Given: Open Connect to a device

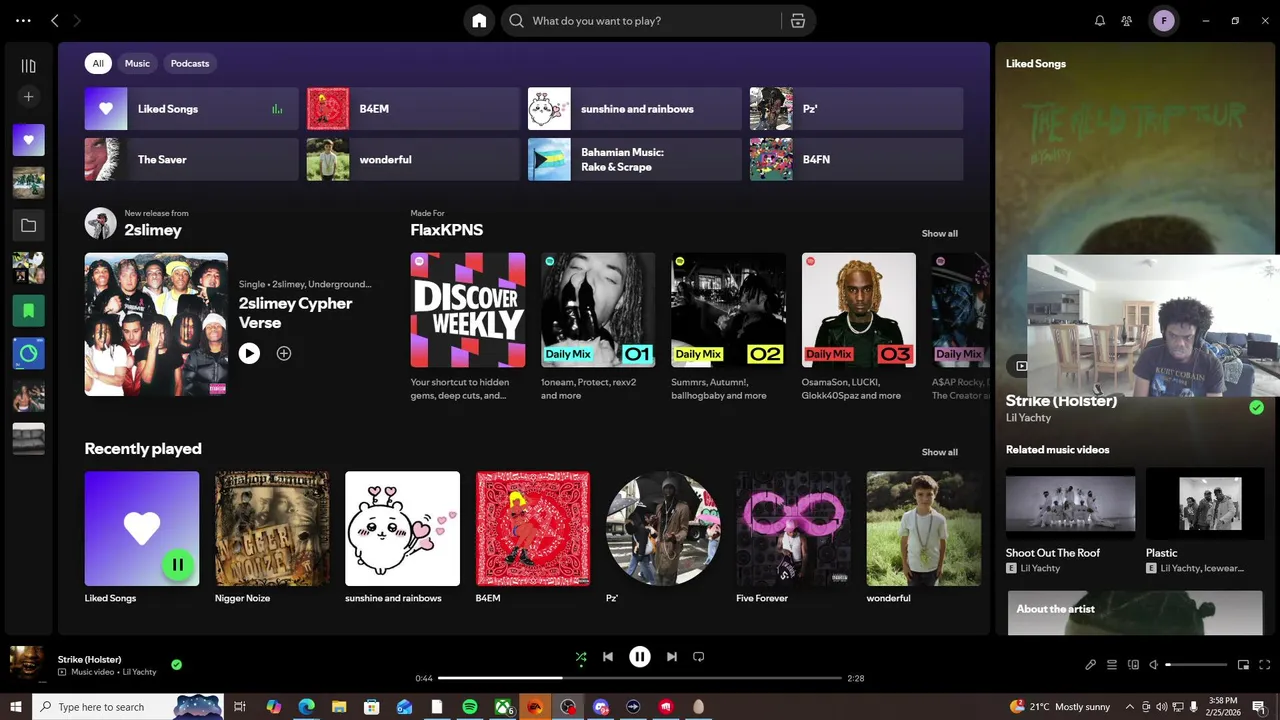Looking at the screenshot, I should 1133,665.
